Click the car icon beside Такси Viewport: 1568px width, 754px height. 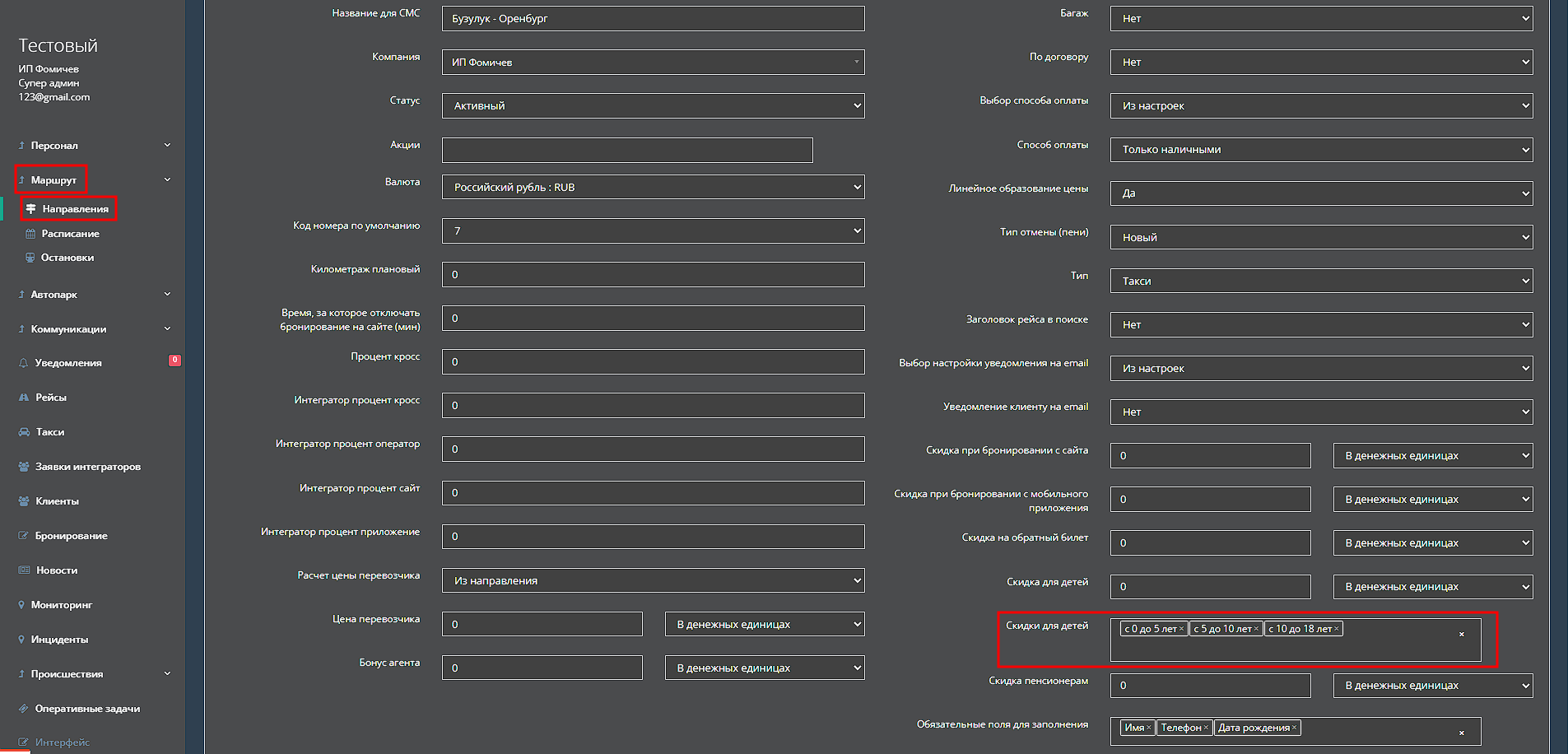coord(24,432)
